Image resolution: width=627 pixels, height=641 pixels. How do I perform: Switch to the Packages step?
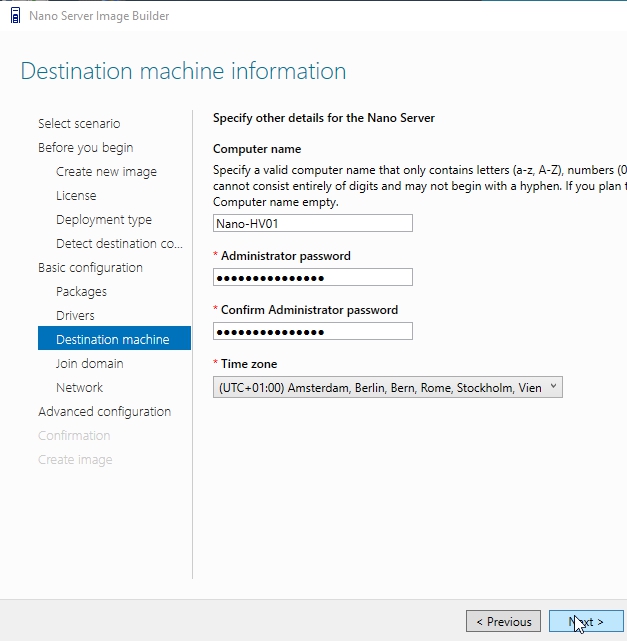[81, 292]
